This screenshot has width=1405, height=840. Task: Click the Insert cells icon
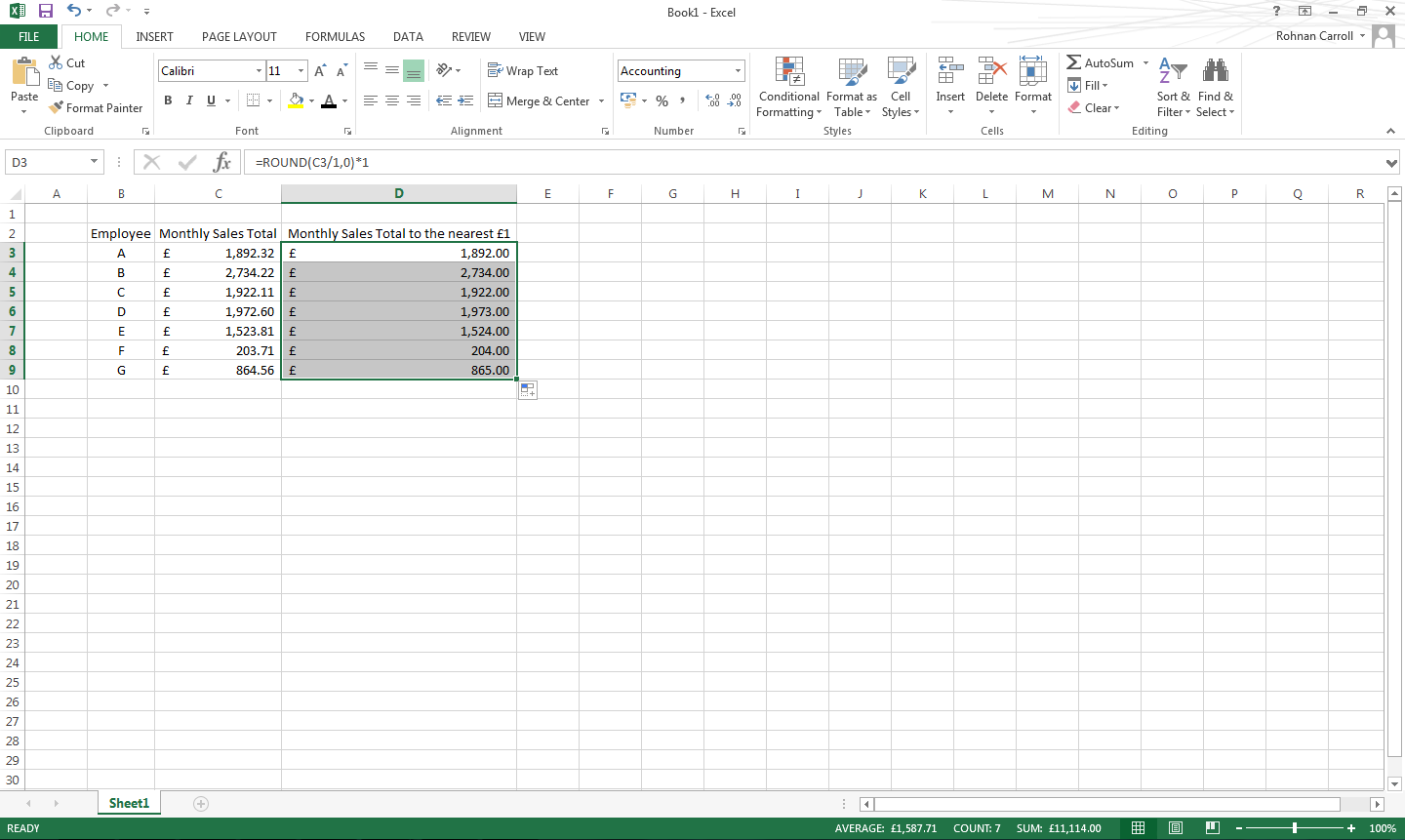(950, 71)
